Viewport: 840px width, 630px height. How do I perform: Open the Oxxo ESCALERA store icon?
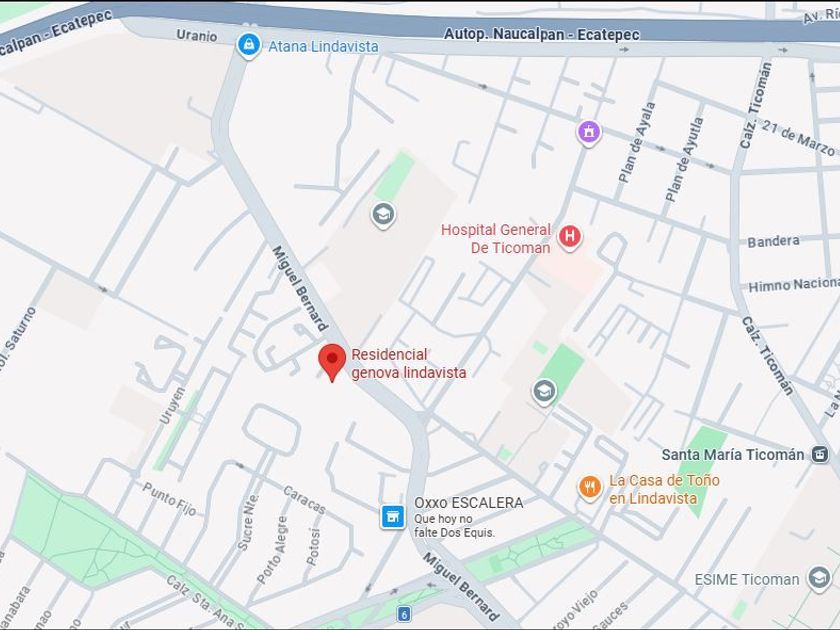[x=392, y=517]
